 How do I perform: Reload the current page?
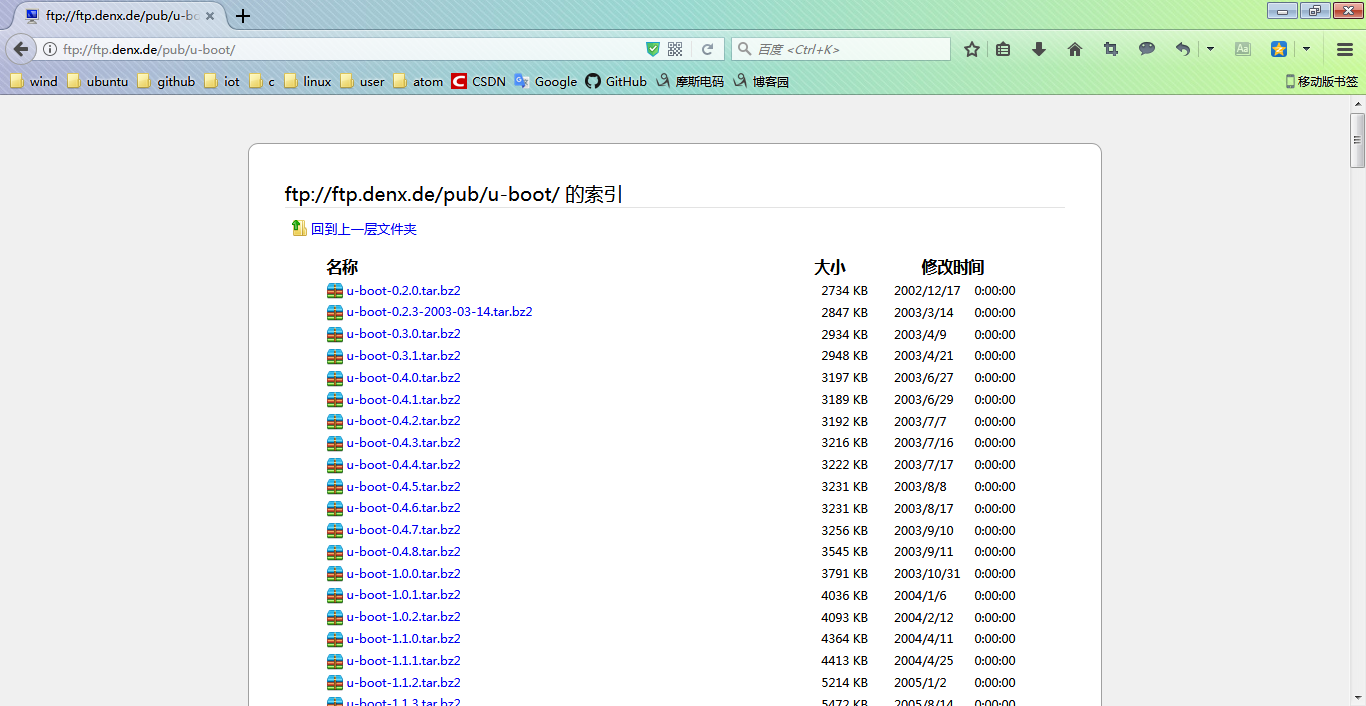click(x=707, y=49)
